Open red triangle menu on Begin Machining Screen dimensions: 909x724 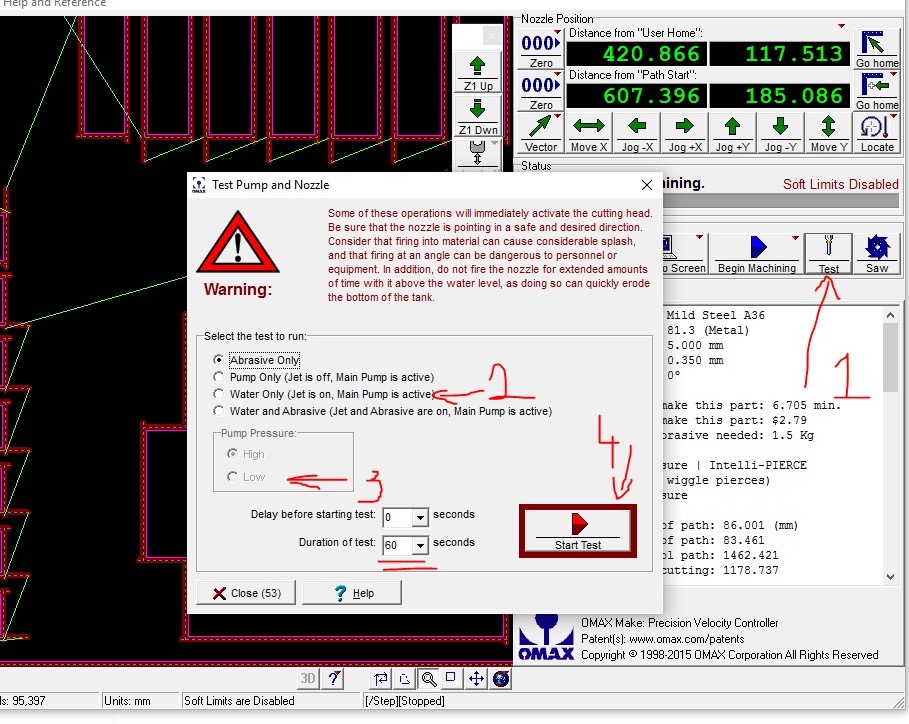pyautogui.click(x=795, y=238)
